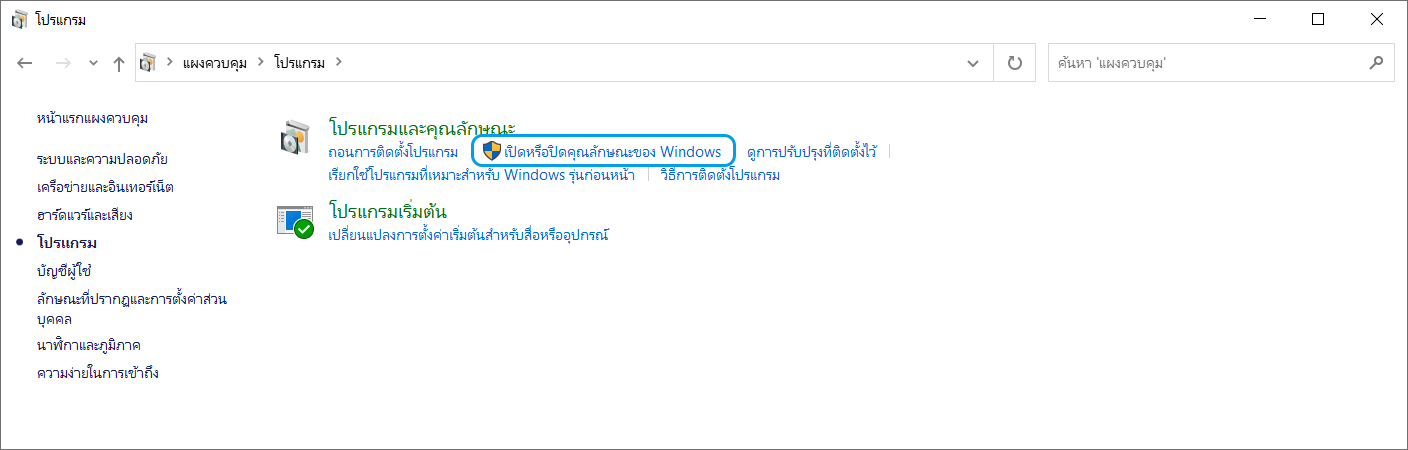Click วิธีการติดตั้งโปรแกรม link
Image resolution: width=1408 pixels, height=450 pixels.
coord(720,175)
